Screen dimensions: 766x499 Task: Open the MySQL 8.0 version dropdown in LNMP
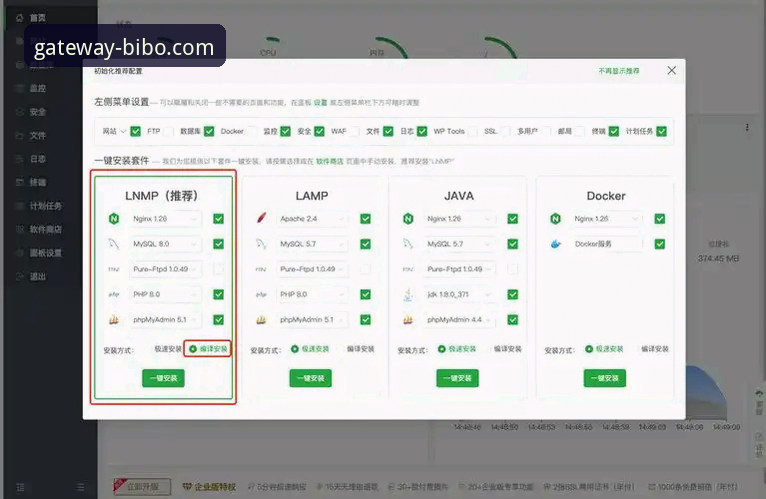point(166,244)
